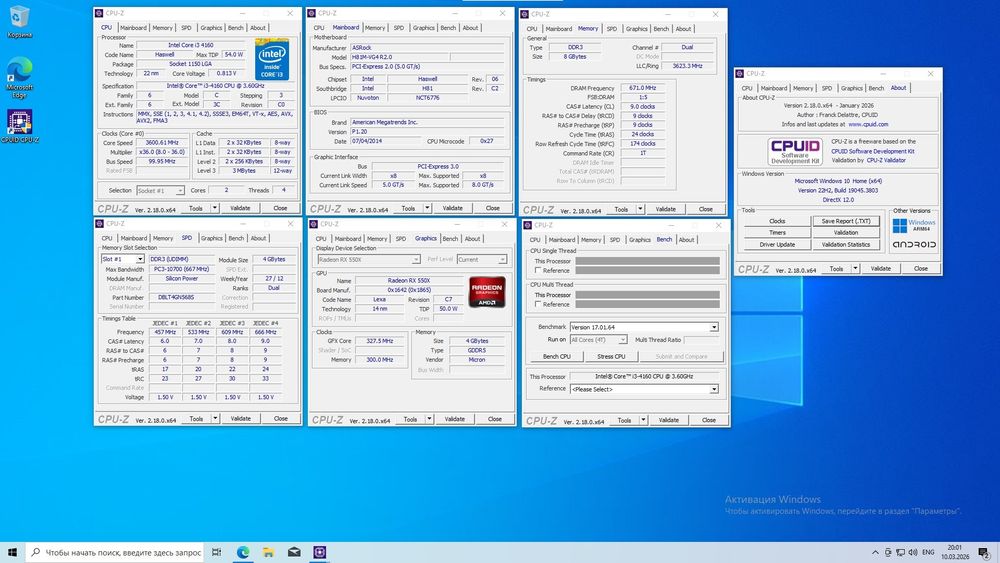The image size is (1000, 563).
Task: Launch Microsoft Edge from the desktop shortcut
Action: coord(19,70)
